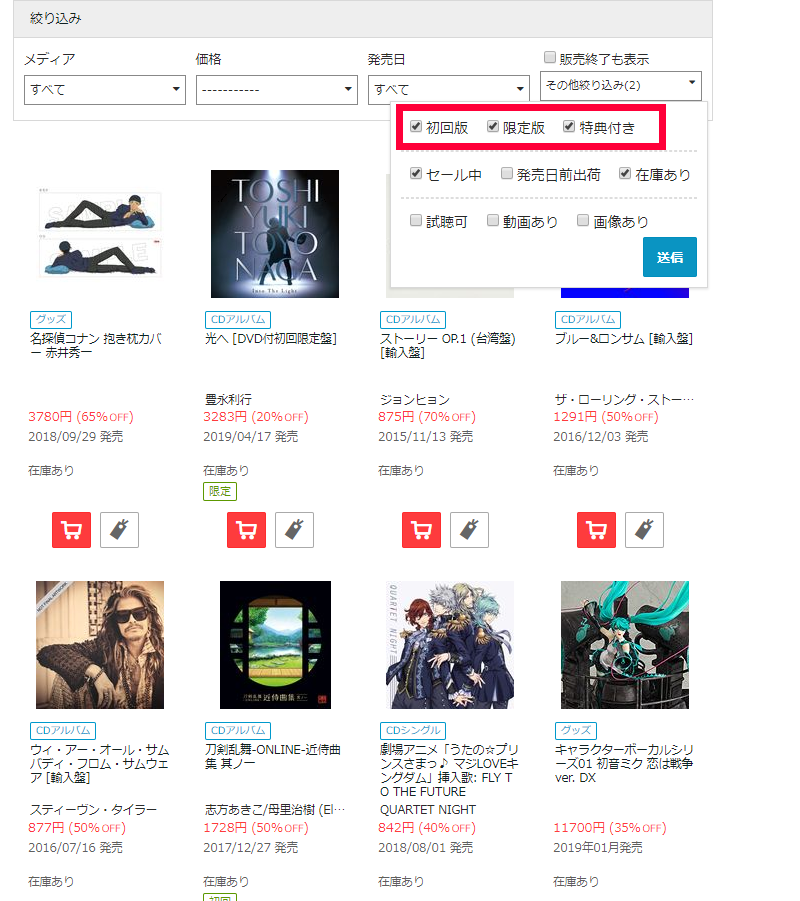
Task: Enable the 試聴可 checkbox
Action: click(x=416, y=221)
